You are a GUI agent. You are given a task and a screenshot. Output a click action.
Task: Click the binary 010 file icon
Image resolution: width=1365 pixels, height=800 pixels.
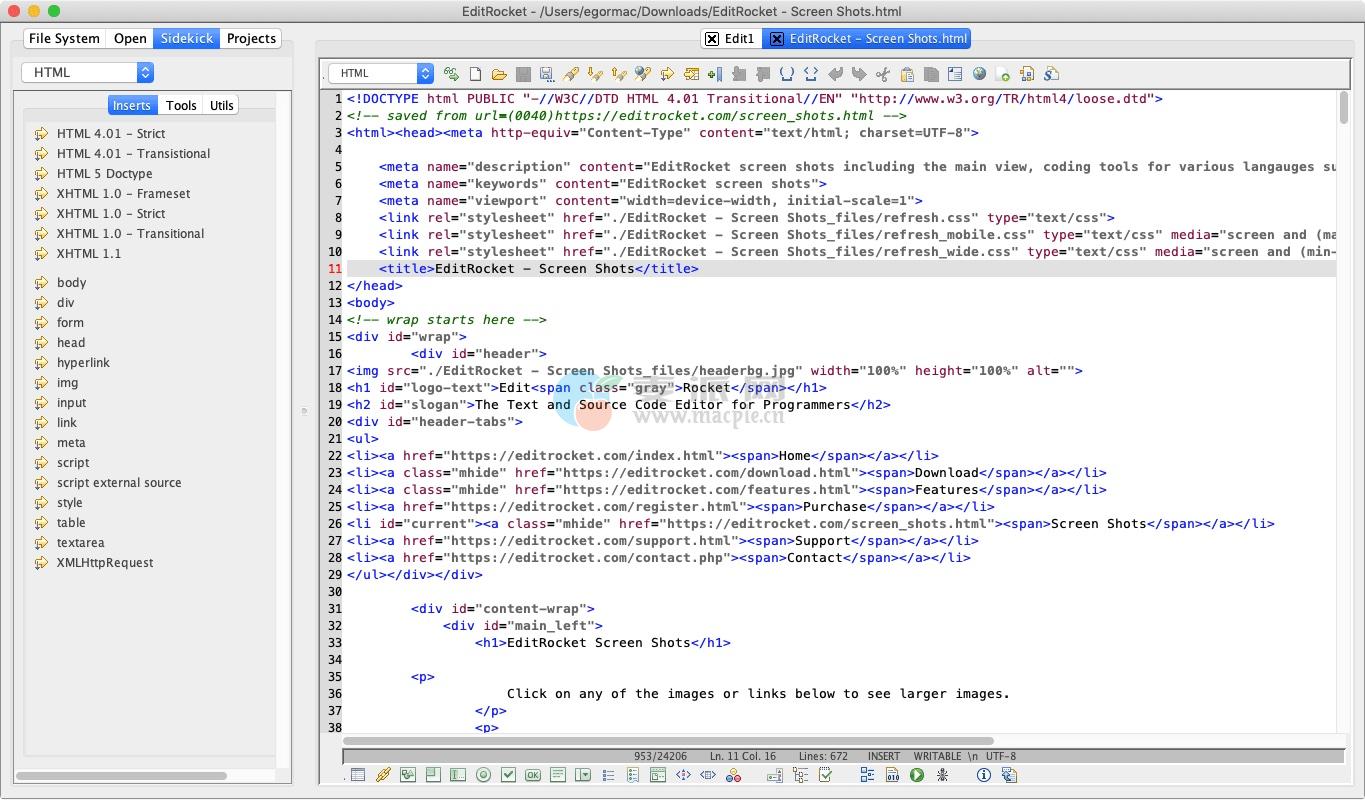pyautogui.click(x=892, y=775)
